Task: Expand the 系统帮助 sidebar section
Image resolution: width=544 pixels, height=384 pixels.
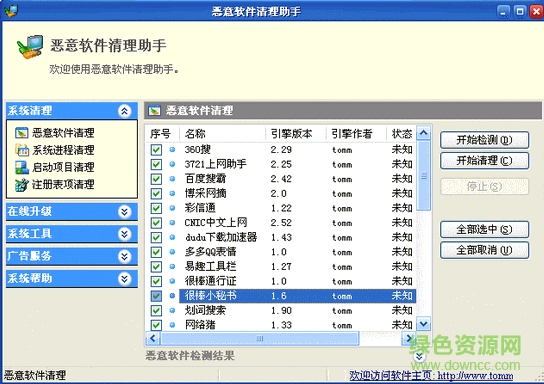Action: pyautogui.click(x=125, y=279)
